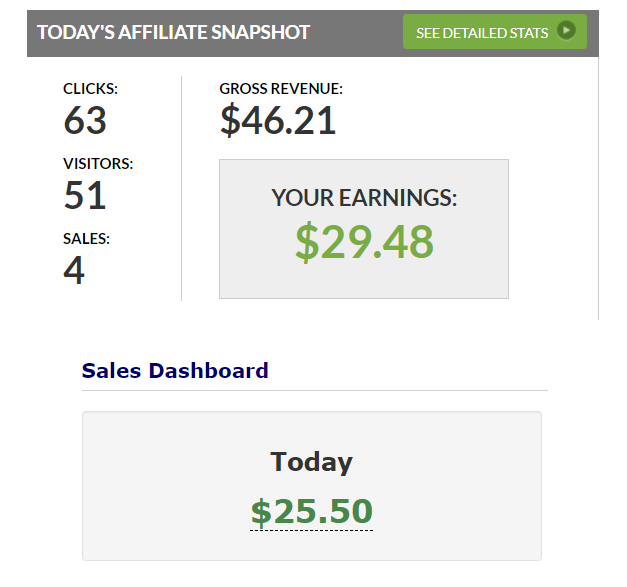
Task: Click the $46.21 gross revenue amount
Action: point(278,120)
